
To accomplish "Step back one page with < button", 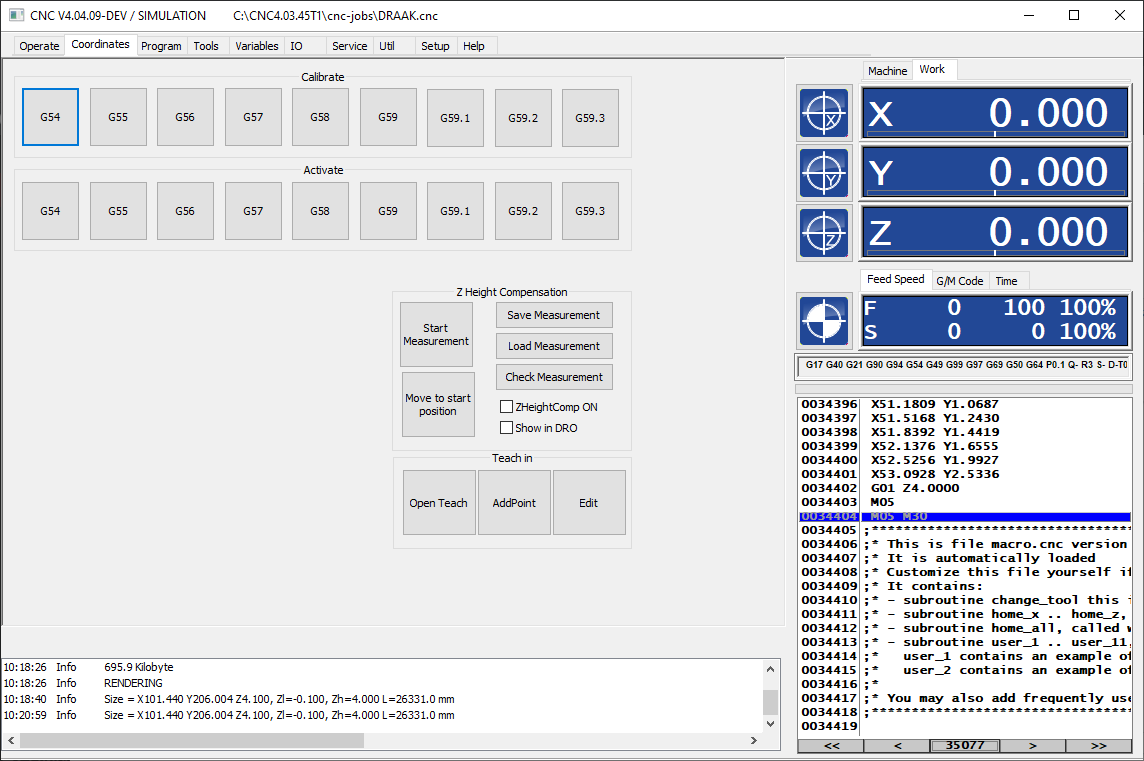I will (897, 745).
